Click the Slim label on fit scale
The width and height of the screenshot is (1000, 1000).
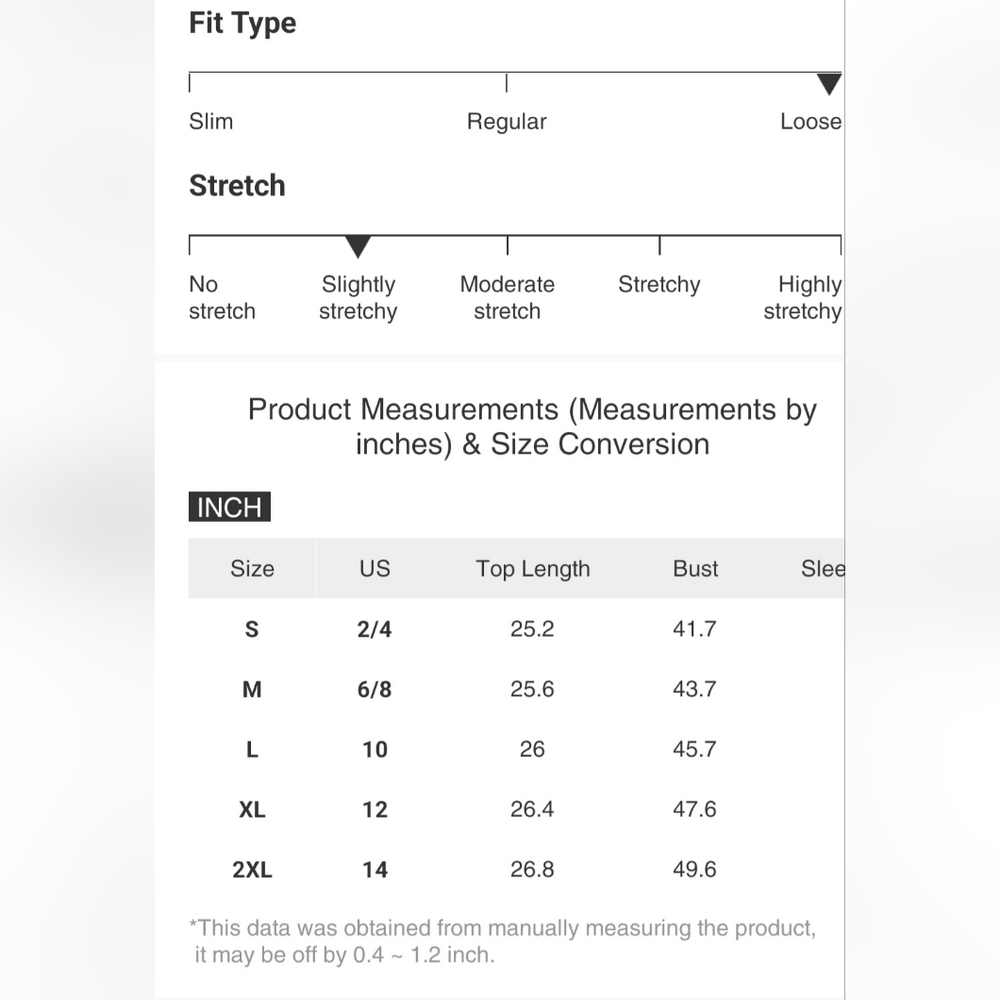point(211,121)
